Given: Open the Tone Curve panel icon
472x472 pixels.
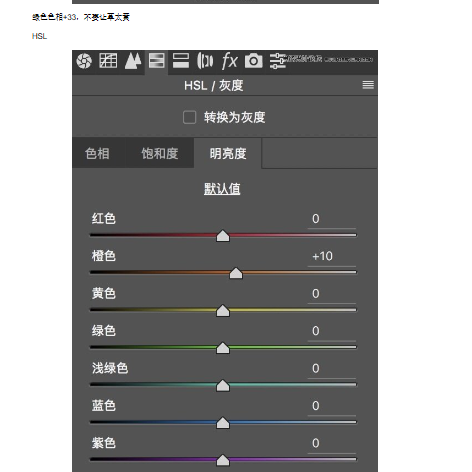Looking at the screenshot, I should pos(108,61).
